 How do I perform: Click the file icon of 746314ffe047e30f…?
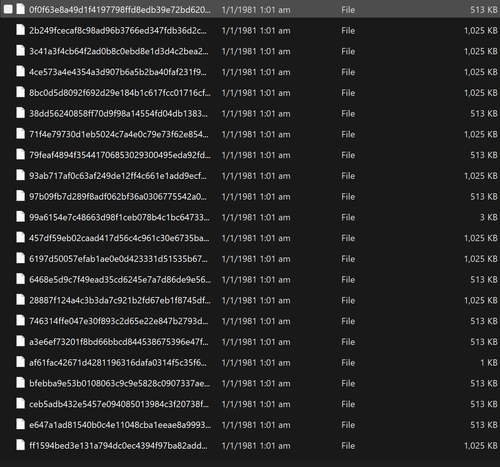(21, 321)
